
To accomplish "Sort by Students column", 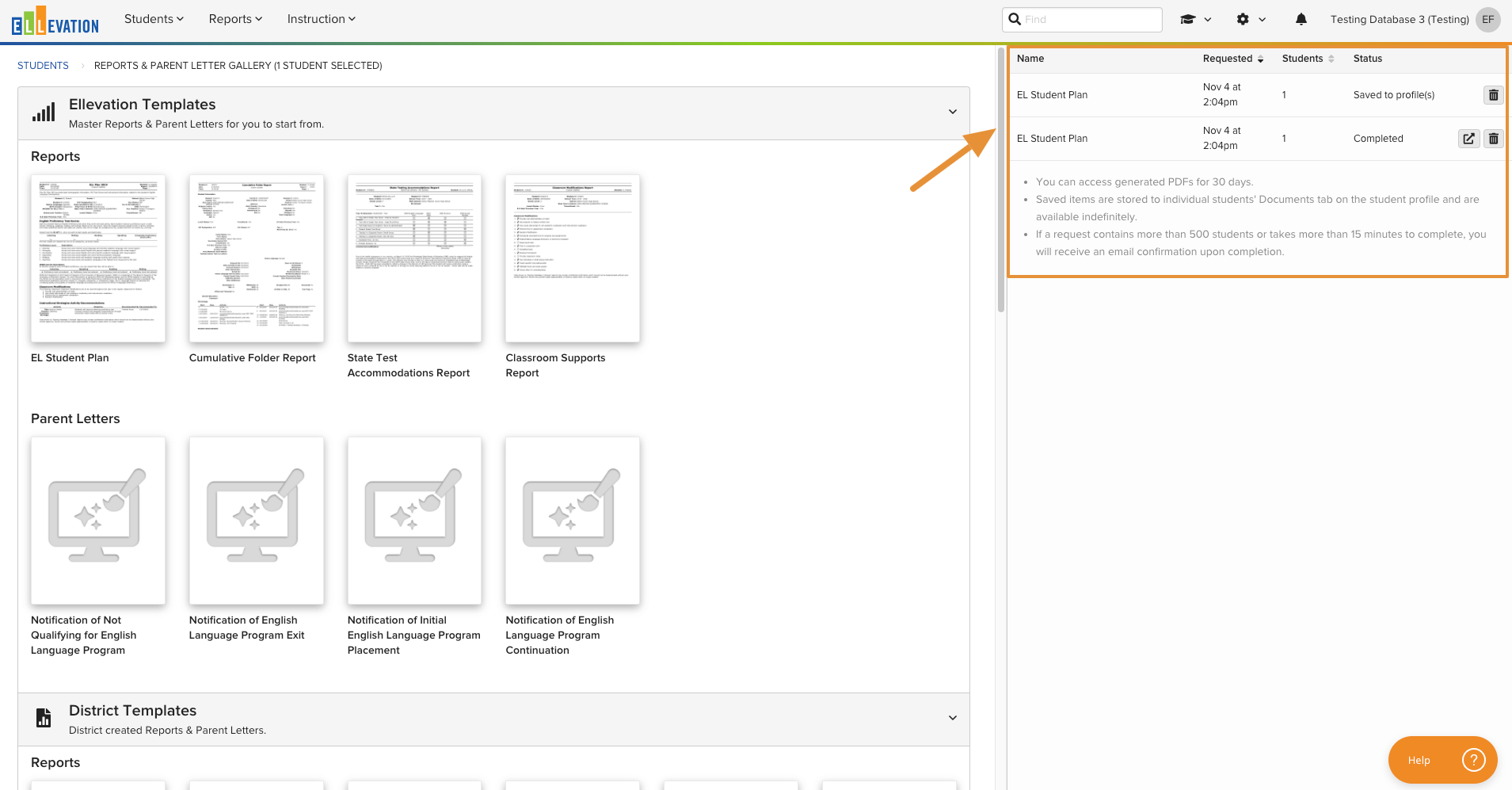I will coord(1308,59).
